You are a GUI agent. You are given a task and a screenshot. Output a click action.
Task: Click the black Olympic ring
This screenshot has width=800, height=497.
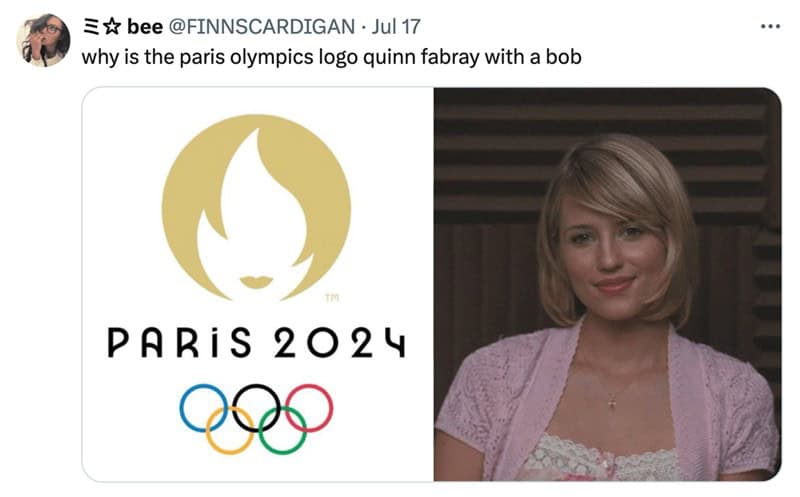(257, 408)
